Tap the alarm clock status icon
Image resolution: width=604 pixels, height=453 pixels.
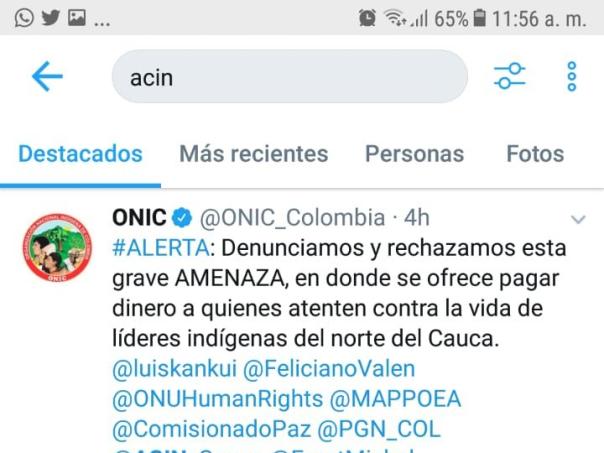pyautogui.click(x=367, y=18)
